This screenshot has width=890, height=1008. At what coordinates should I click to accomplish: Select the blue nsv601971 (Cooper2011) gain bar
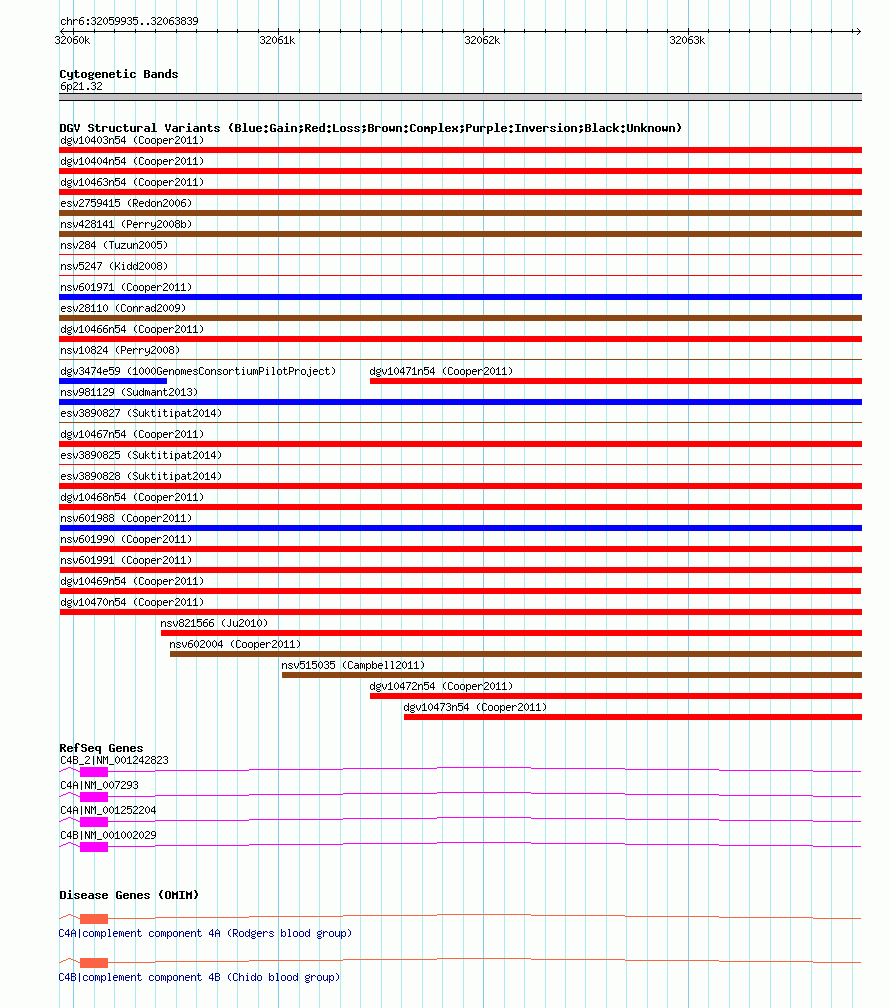click(x=460, y=297)
